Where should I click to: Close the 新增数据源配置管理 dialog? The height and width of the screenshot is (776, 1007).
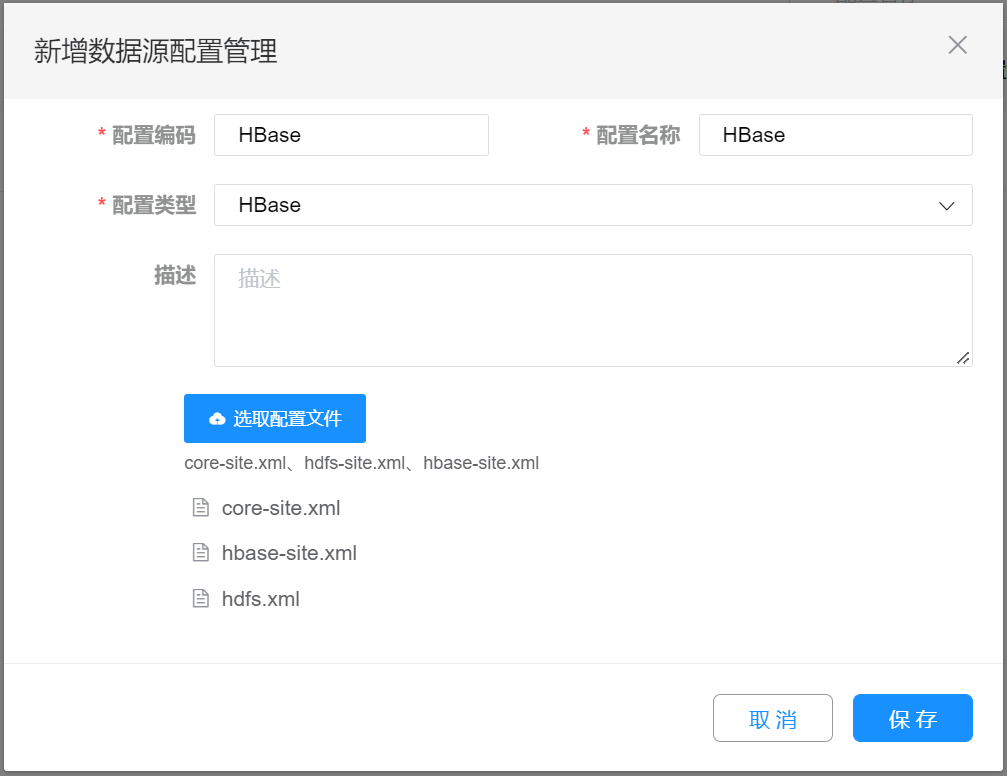coord(957,45)
